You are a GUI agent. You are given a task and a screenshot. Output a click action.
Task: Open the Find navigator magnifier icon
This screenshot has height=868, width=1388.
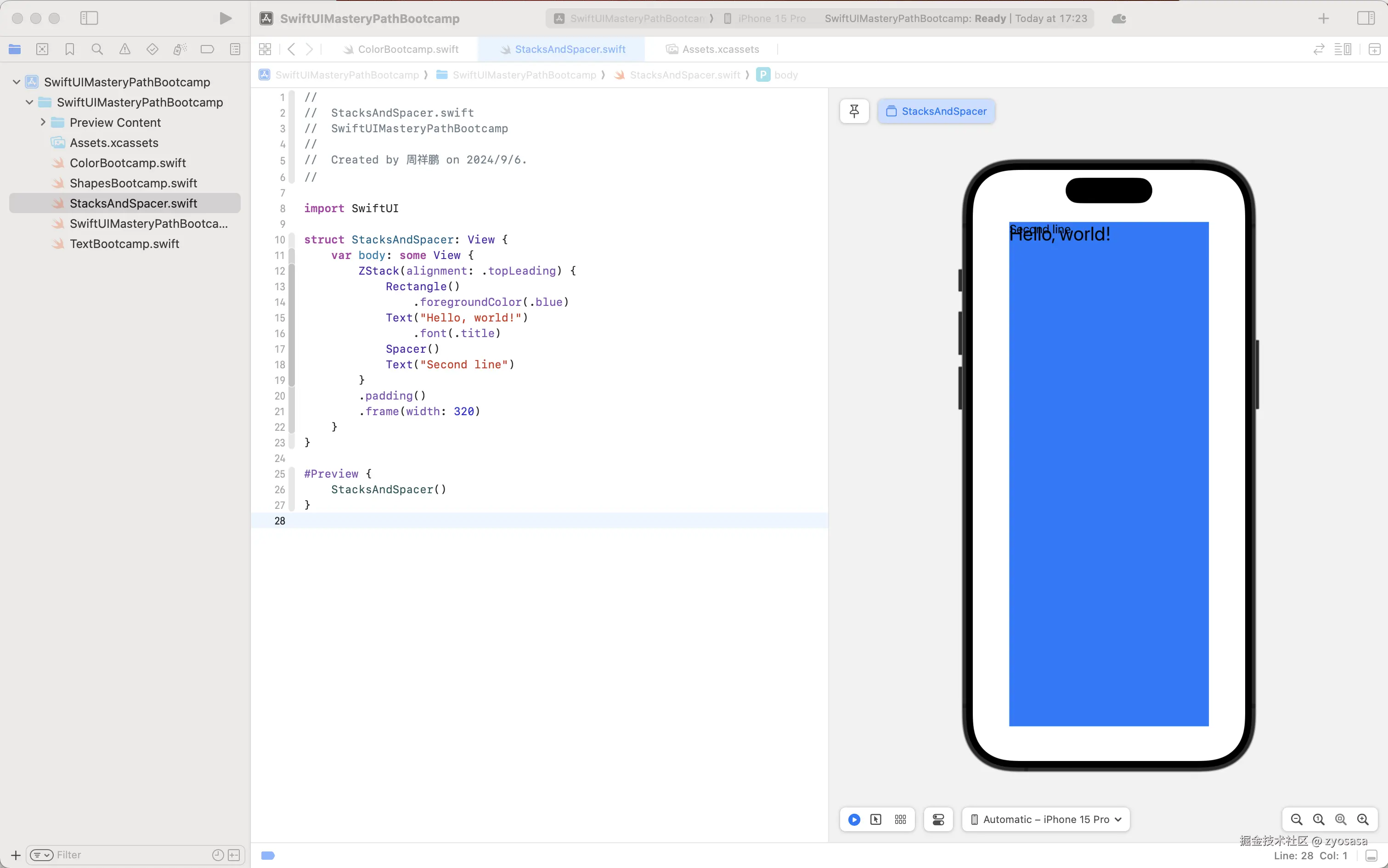(97, 50)
